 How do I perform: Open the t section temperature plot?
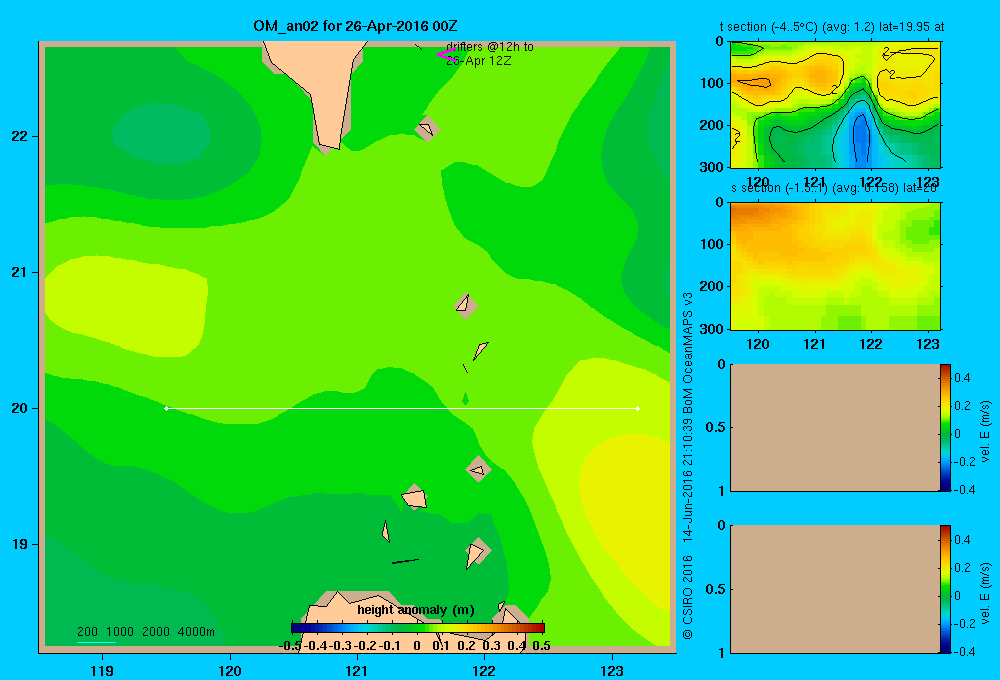click(835, 105)
